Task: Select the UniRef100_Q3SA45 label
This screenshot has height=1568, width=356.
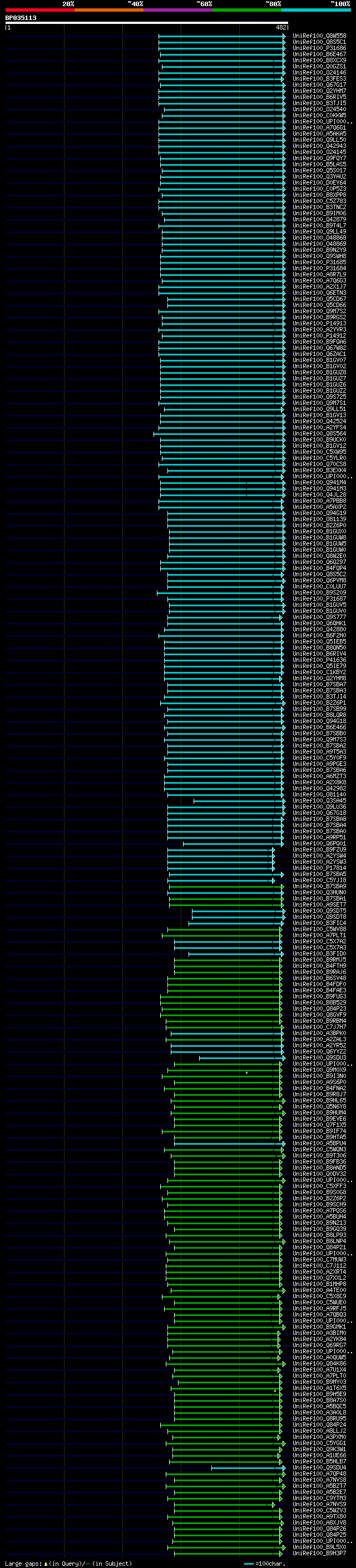Action: click(319, 801)
